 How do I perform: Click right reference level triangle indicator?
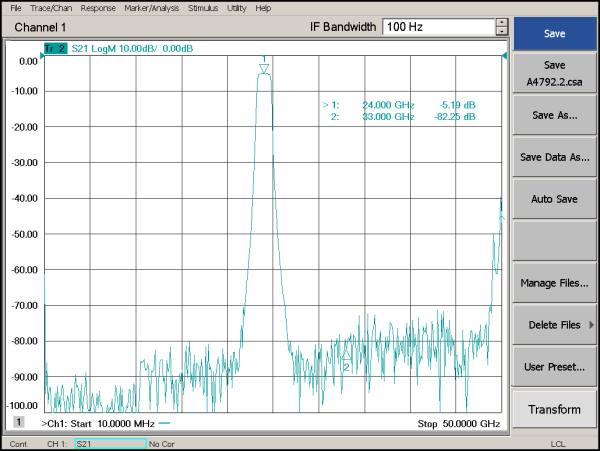(504, 56)
